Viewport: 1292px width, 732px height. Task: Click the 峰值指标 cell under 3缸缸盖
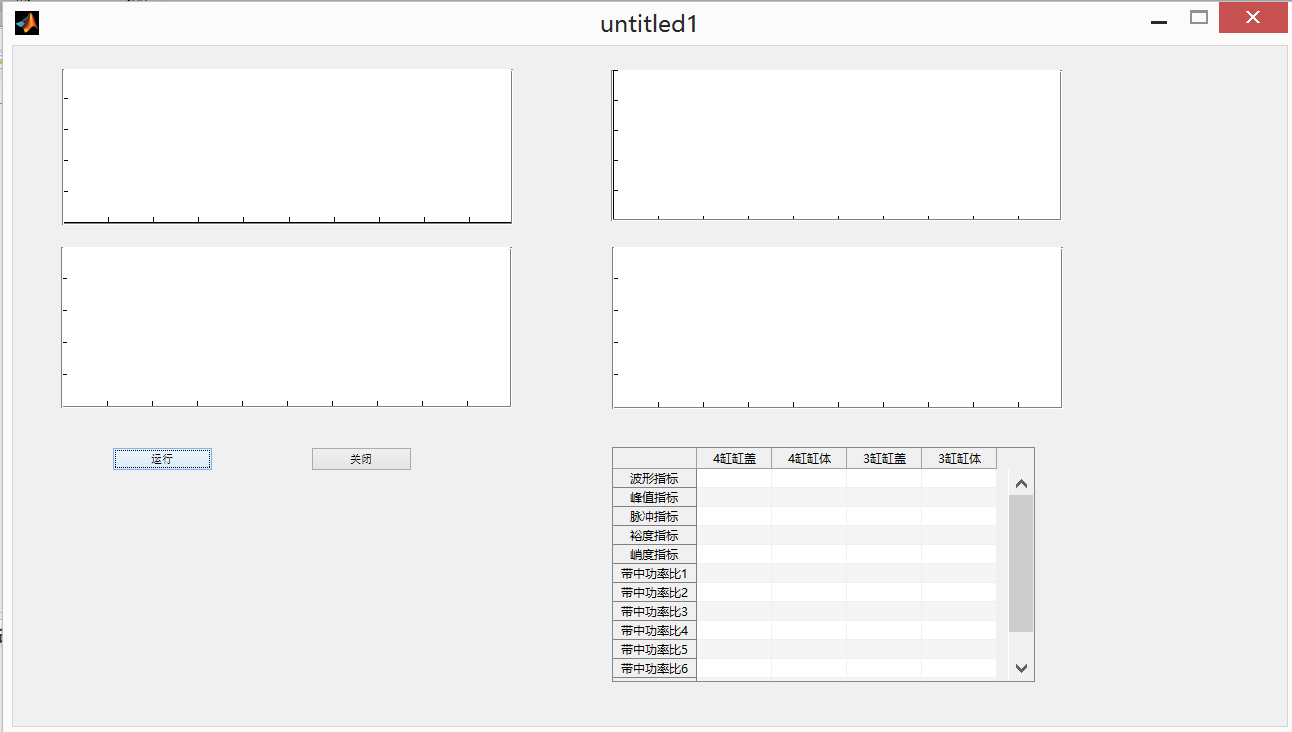tap(884, 497)
